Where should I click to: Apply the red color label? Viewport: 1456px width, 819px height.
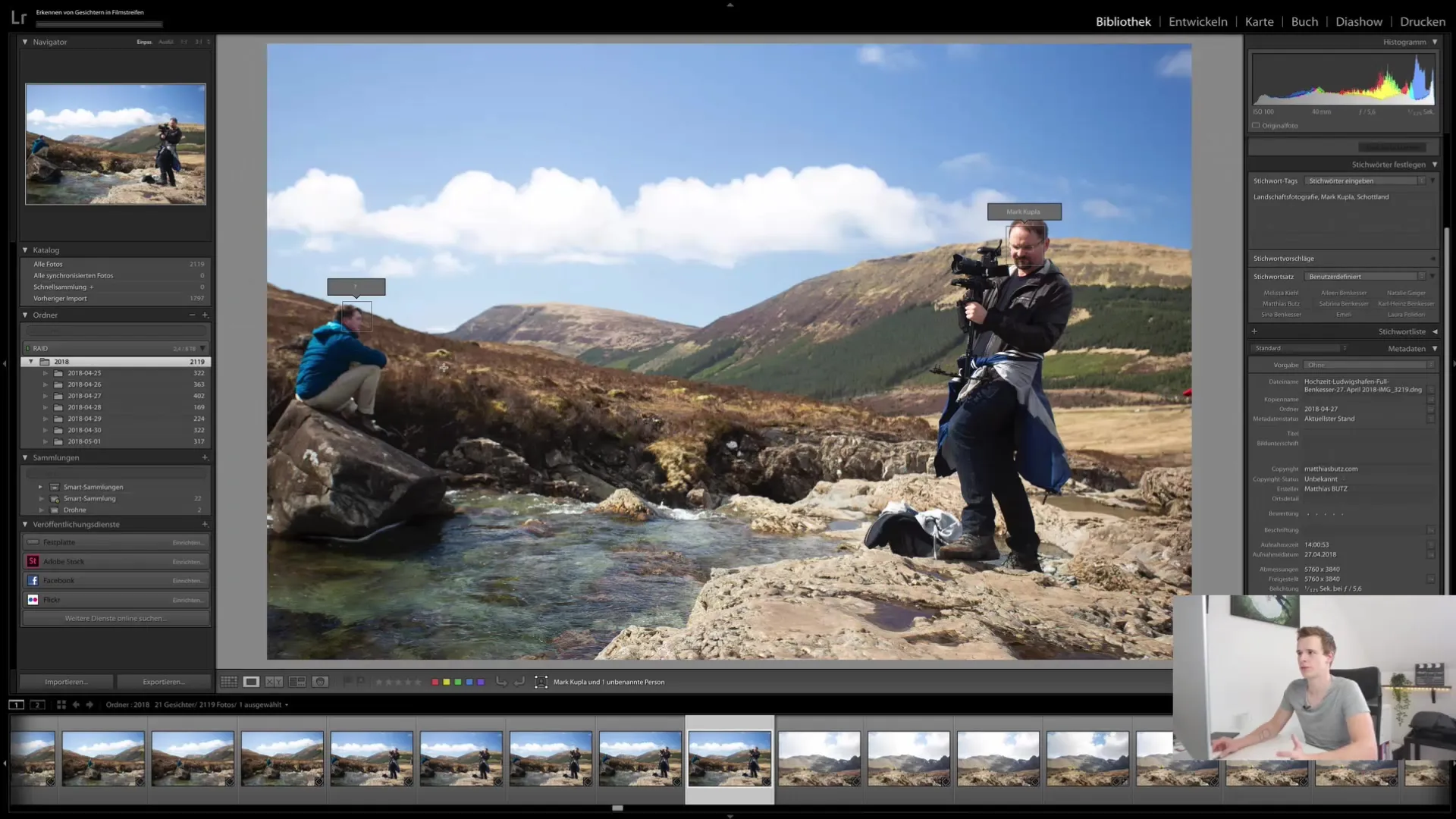tap(435, 682)
